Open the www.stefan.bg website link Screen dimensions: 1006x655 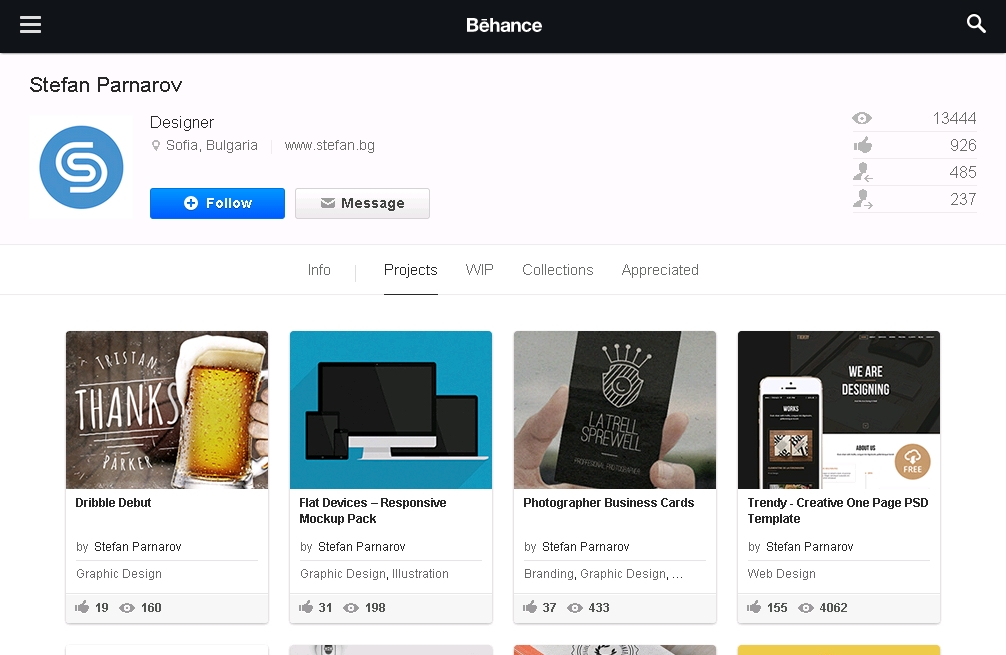[x=329, y=146]
